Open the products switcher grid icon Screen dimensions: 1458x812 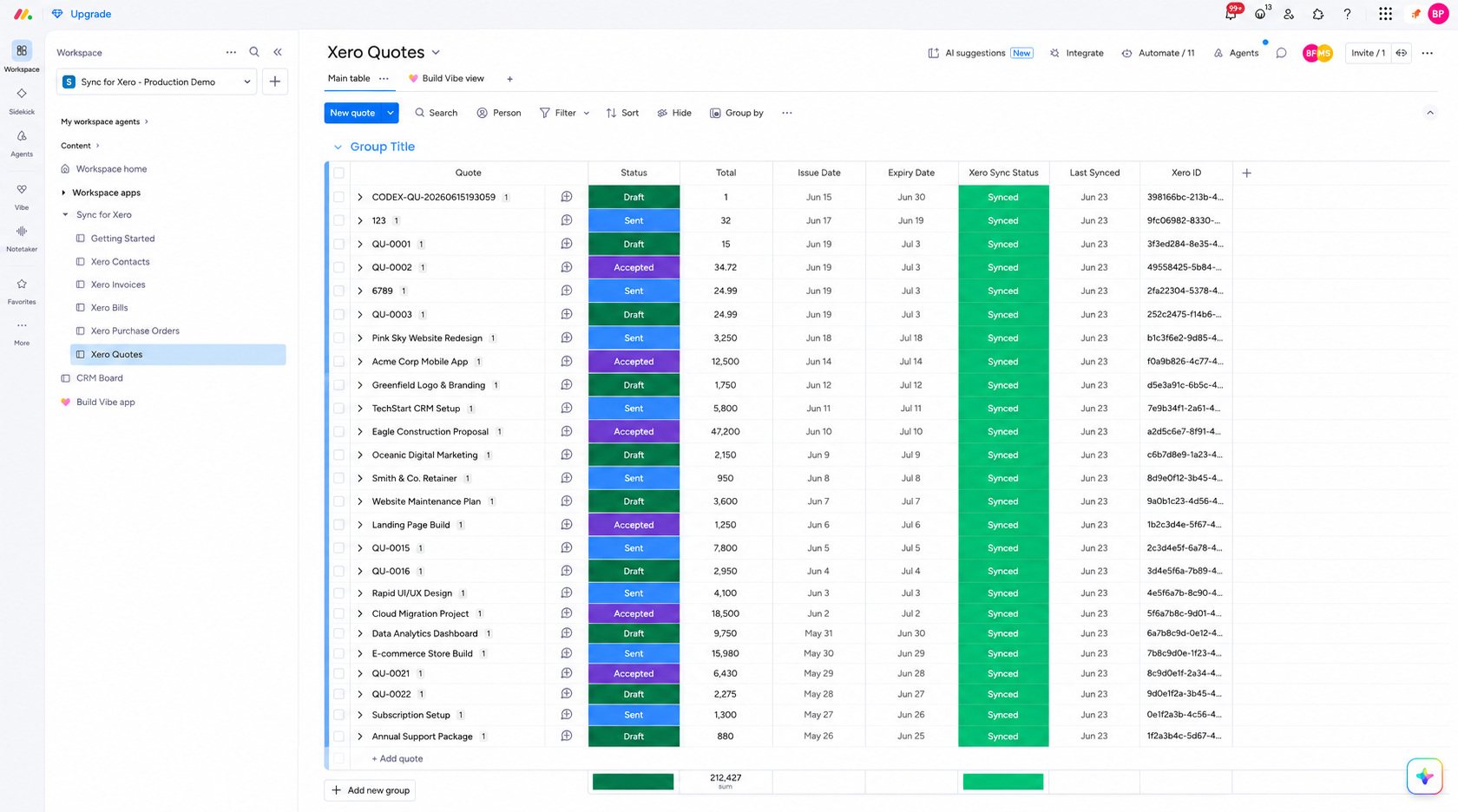[1385, 14]
